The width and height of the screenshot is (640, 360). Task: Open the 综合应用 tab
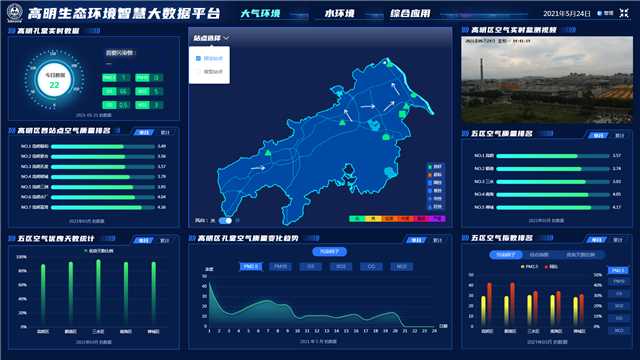410,13
